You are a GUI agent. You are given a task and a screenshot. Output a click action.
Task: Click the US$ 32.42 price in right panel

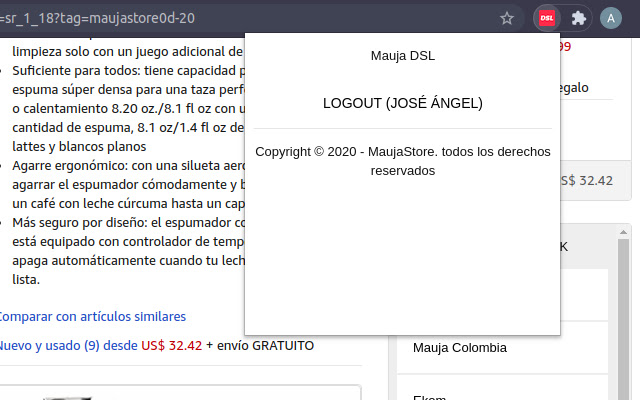(587, 181)
